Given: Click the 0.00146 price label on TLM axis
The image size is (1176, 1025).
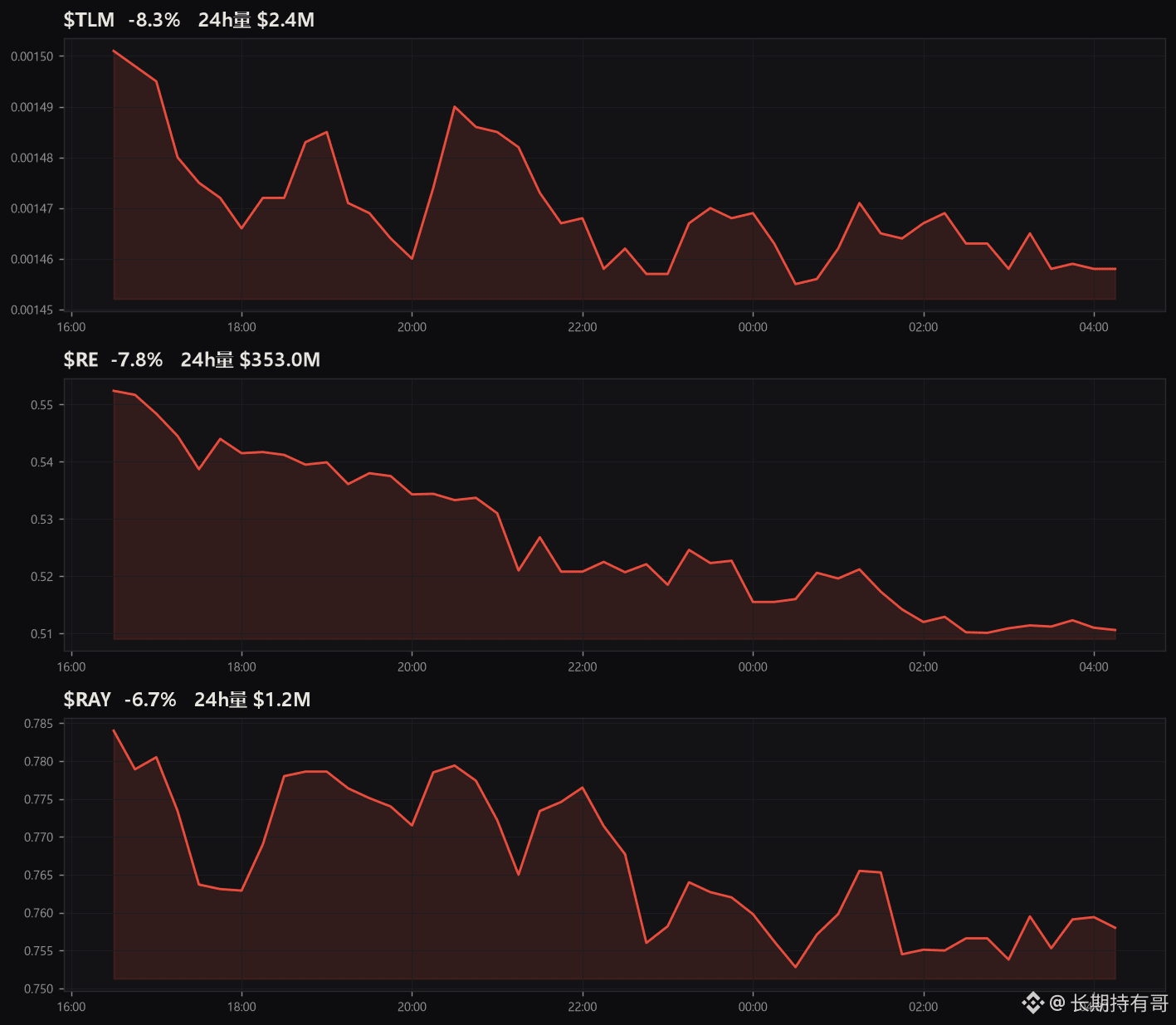Looking at the screenshot, I should click(32, 259).
